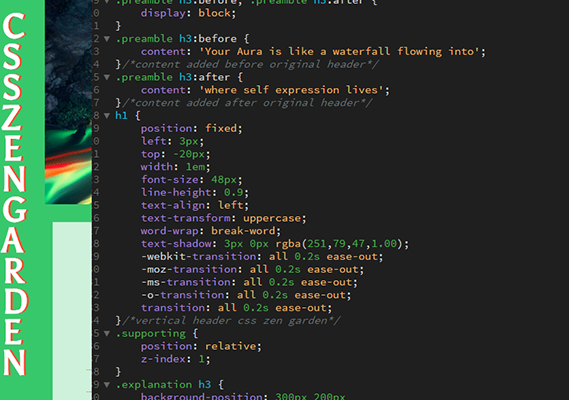Click the 'word-wrap' property name
Image resolution: width=569 pixels, height=400 pixels.
[169, 231]
